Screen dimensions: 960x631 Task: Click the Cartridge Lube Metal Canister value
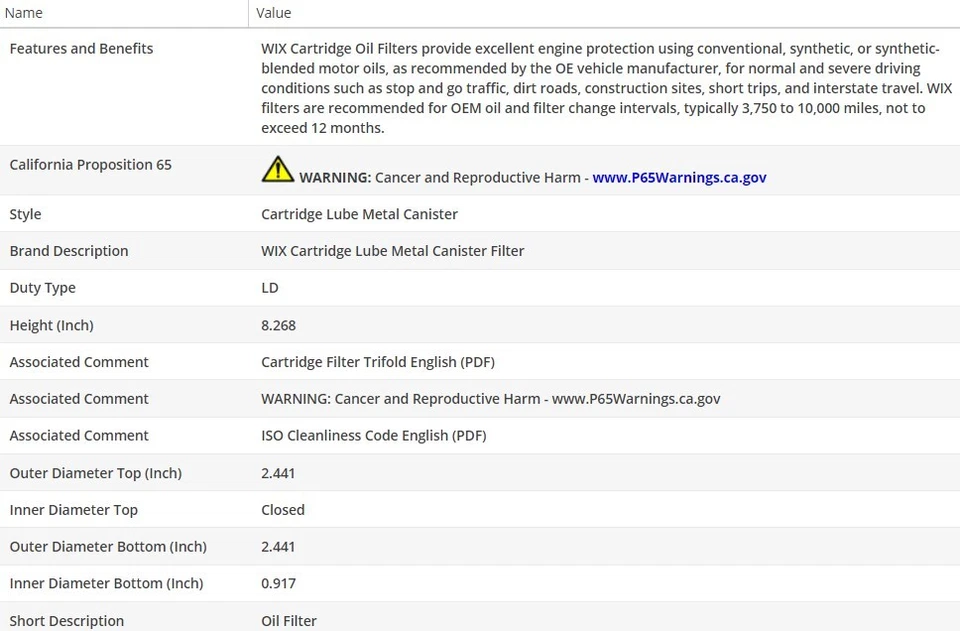click(x=359, y=214)
